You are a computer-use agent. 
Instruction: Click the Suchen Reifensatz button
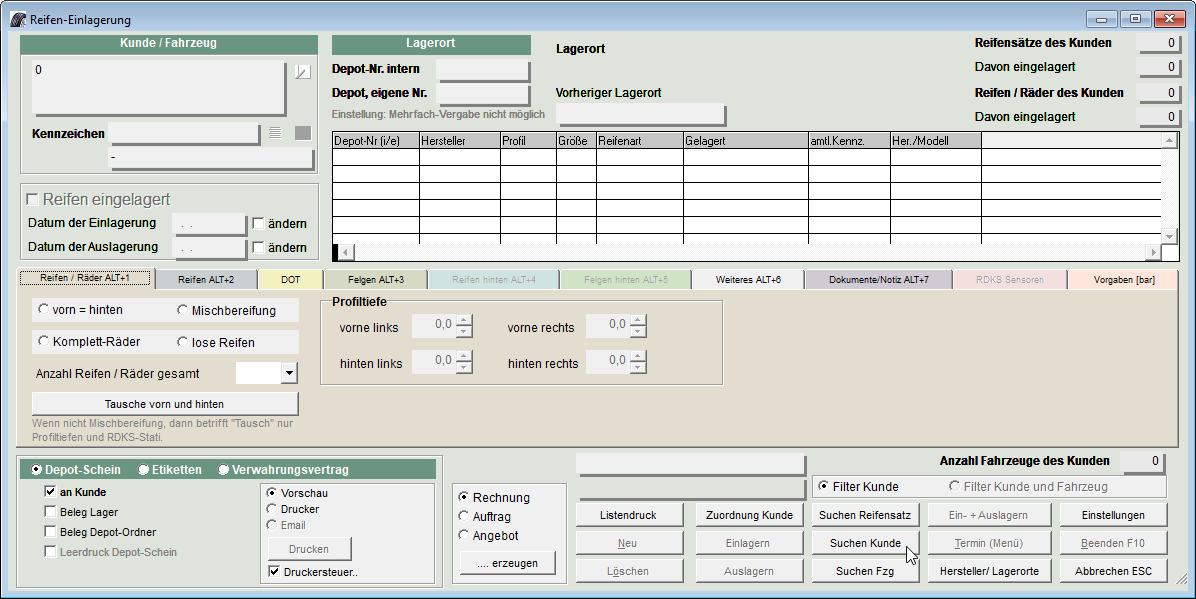click(865, 515)
